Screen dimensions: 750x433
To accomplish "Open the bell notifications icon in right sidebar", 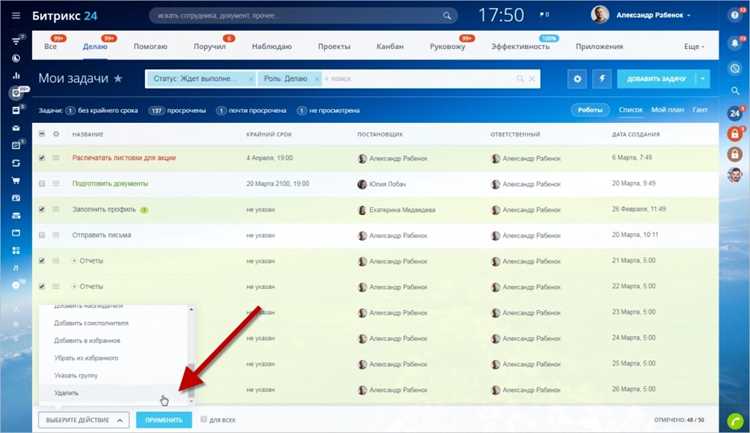I will [x=735, y=43].
